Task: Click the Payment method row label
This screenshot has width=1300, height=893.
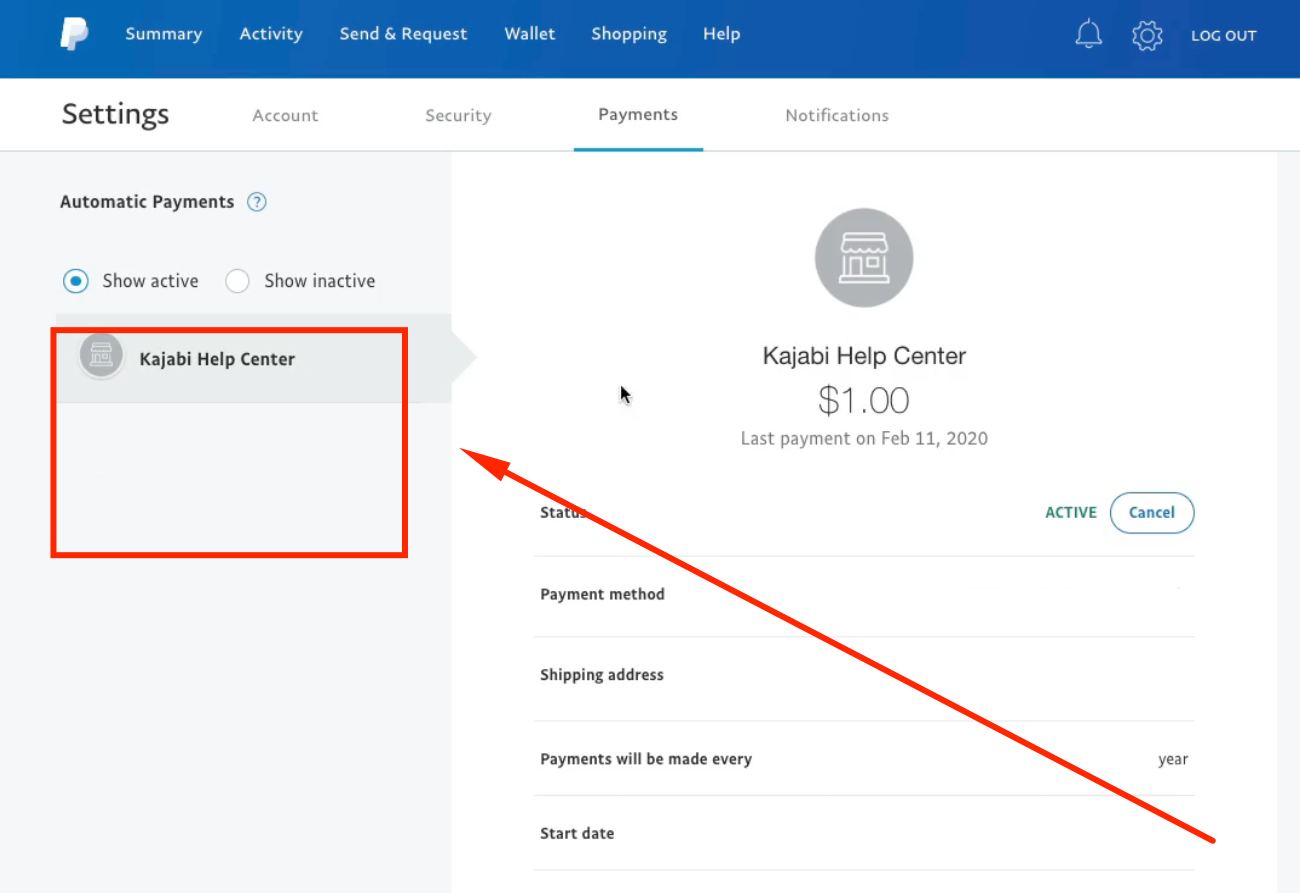Action: [602, 594]
